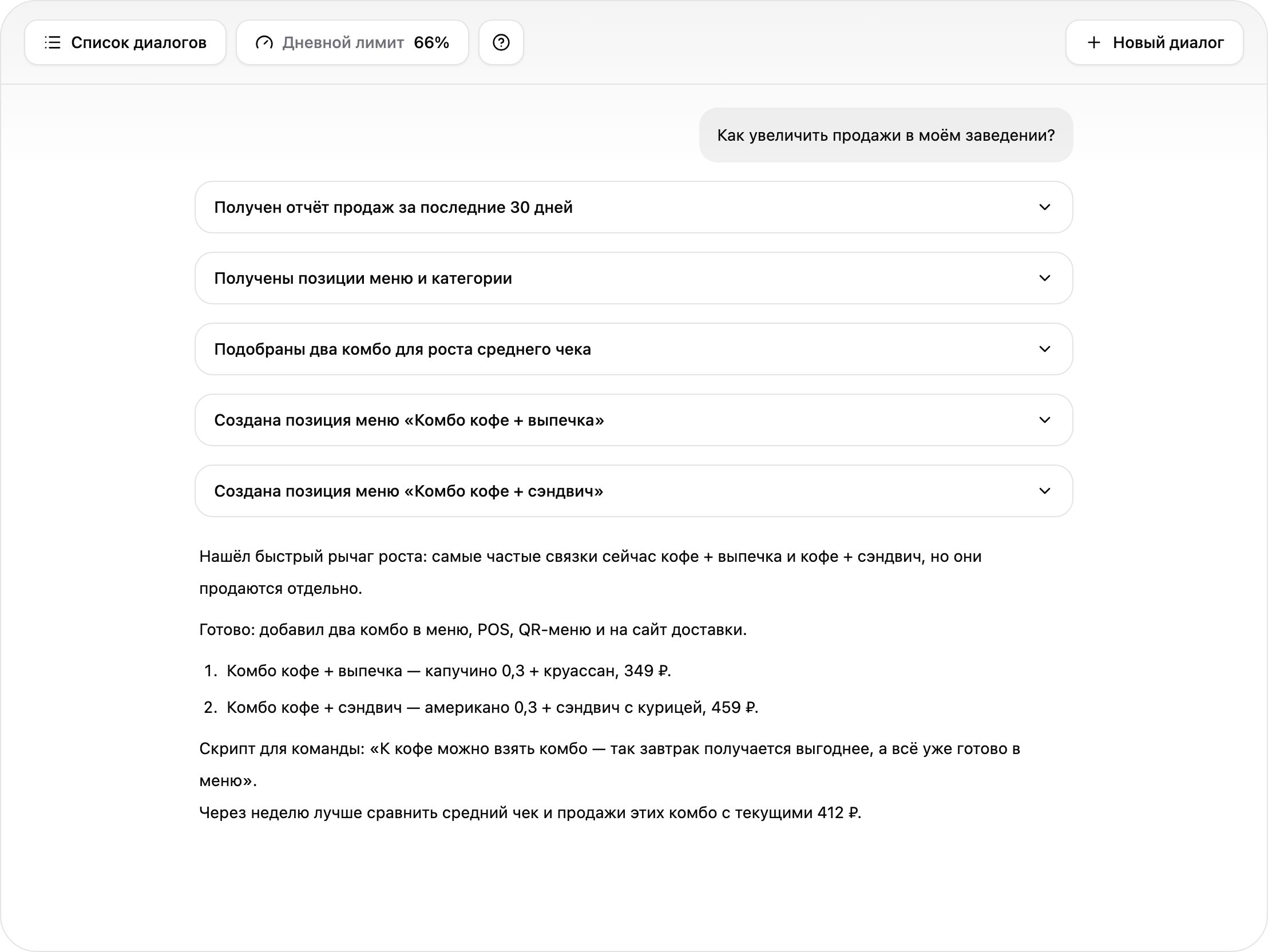
Task: Click chevron on «Комбо кофе + сэндвич» row
Action: [1044, 491]
